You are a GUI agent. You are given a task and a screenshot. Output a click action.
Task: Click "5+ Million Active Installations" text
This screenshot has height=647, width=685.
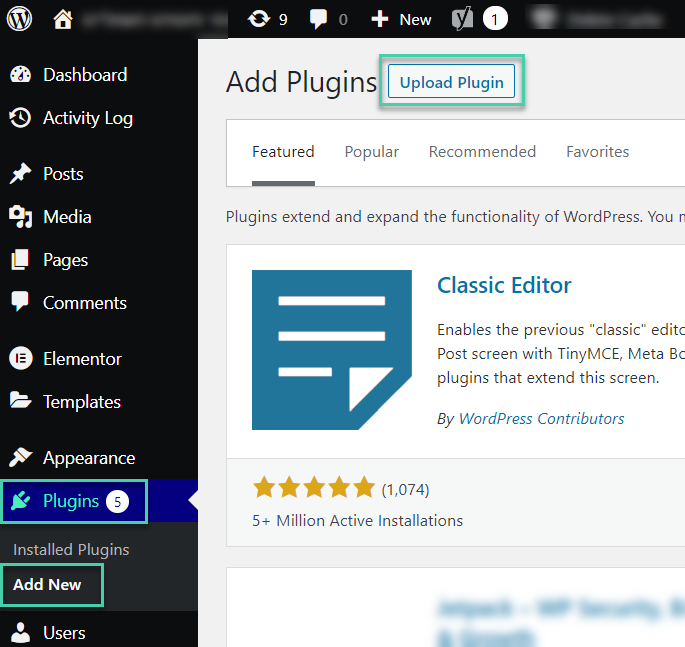357,521
